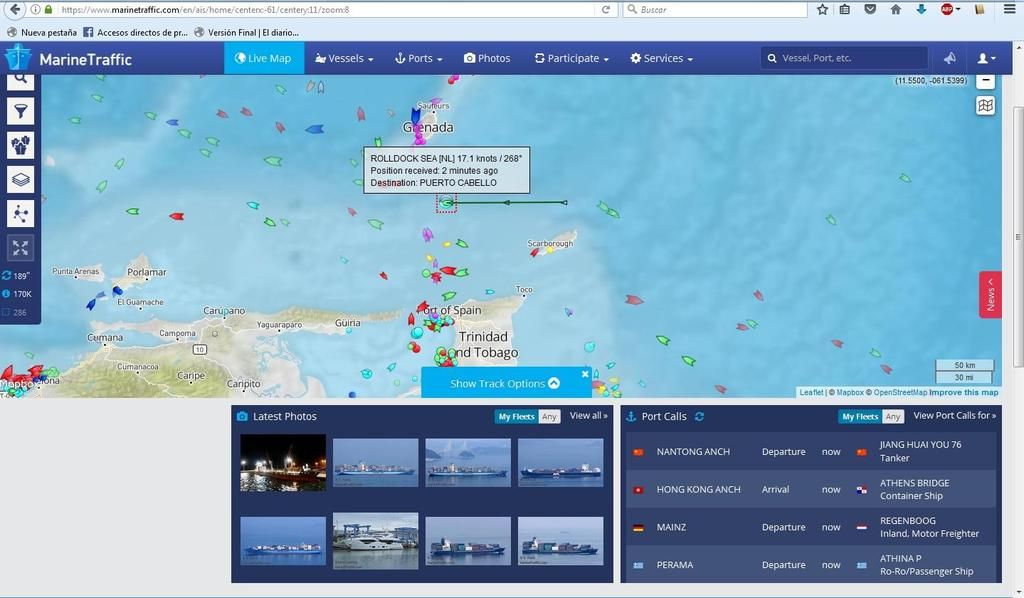1024x598 pixels.
Task: Close the Show Track Options bar
Action: pyautogui.click(x=585, y=374)
